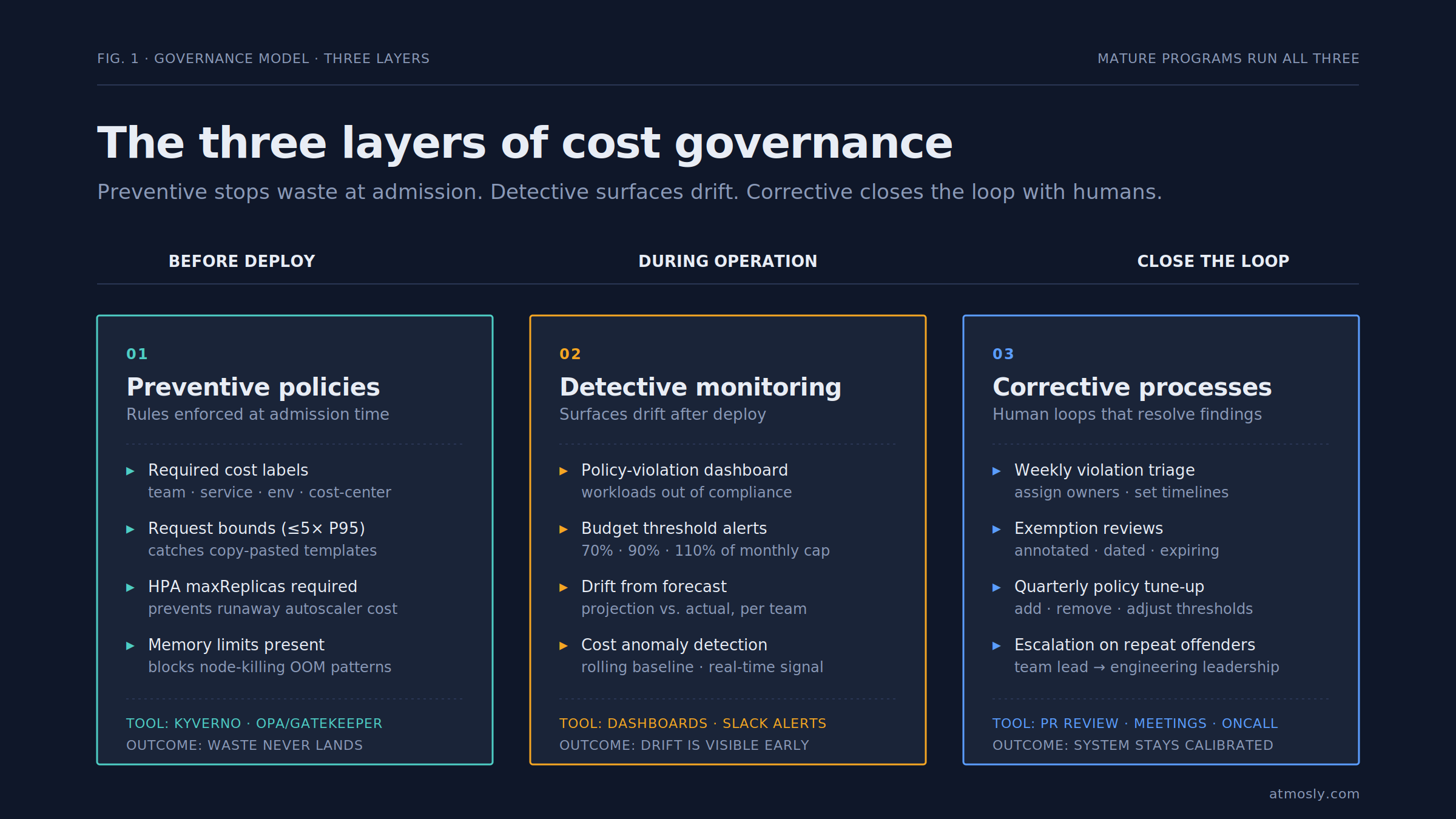Click 'assign owners · set timelines' text
Image resolution: width=1456 pixels, height=819 pixels.
coord(1121,492)
